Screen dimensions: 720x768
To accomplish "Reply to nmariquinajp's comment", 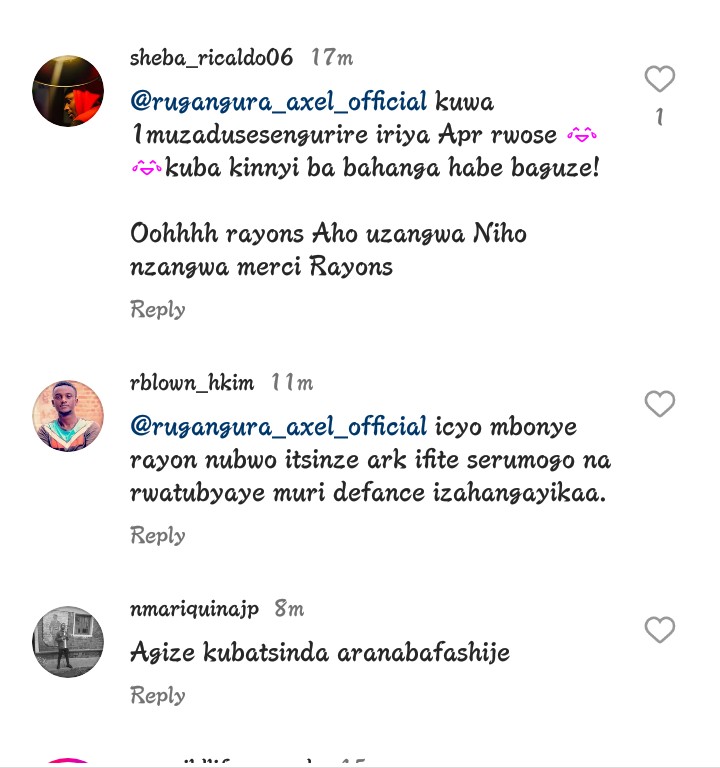I will pos(158,696).
